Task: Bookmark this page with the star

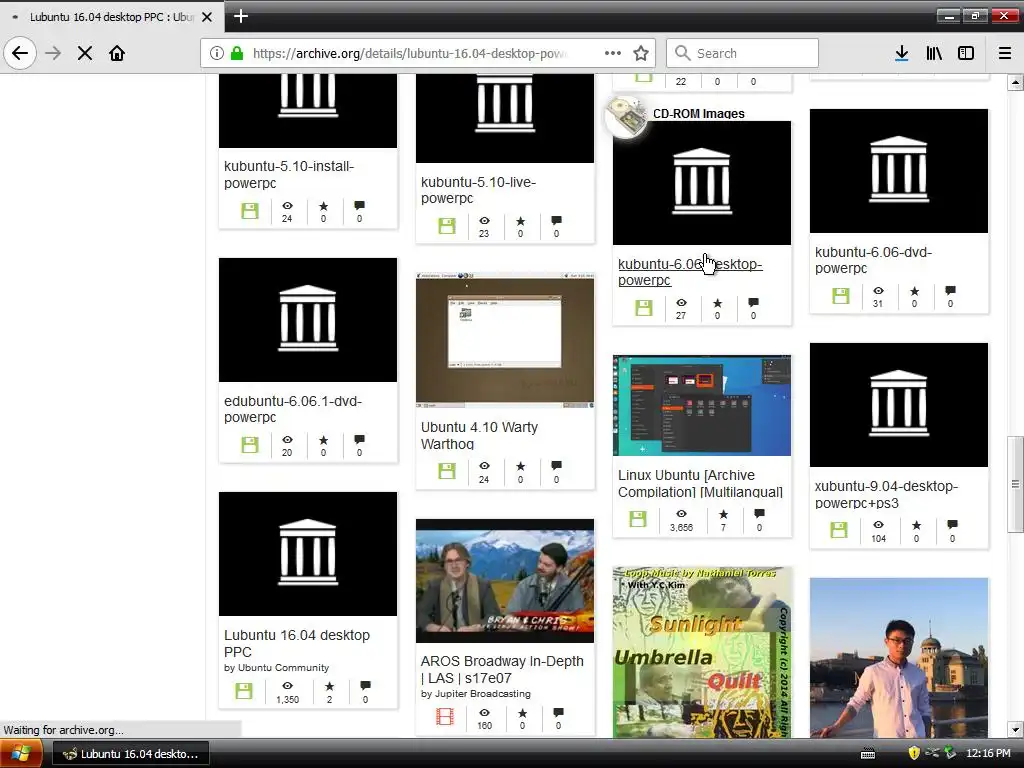Action: 641,54
